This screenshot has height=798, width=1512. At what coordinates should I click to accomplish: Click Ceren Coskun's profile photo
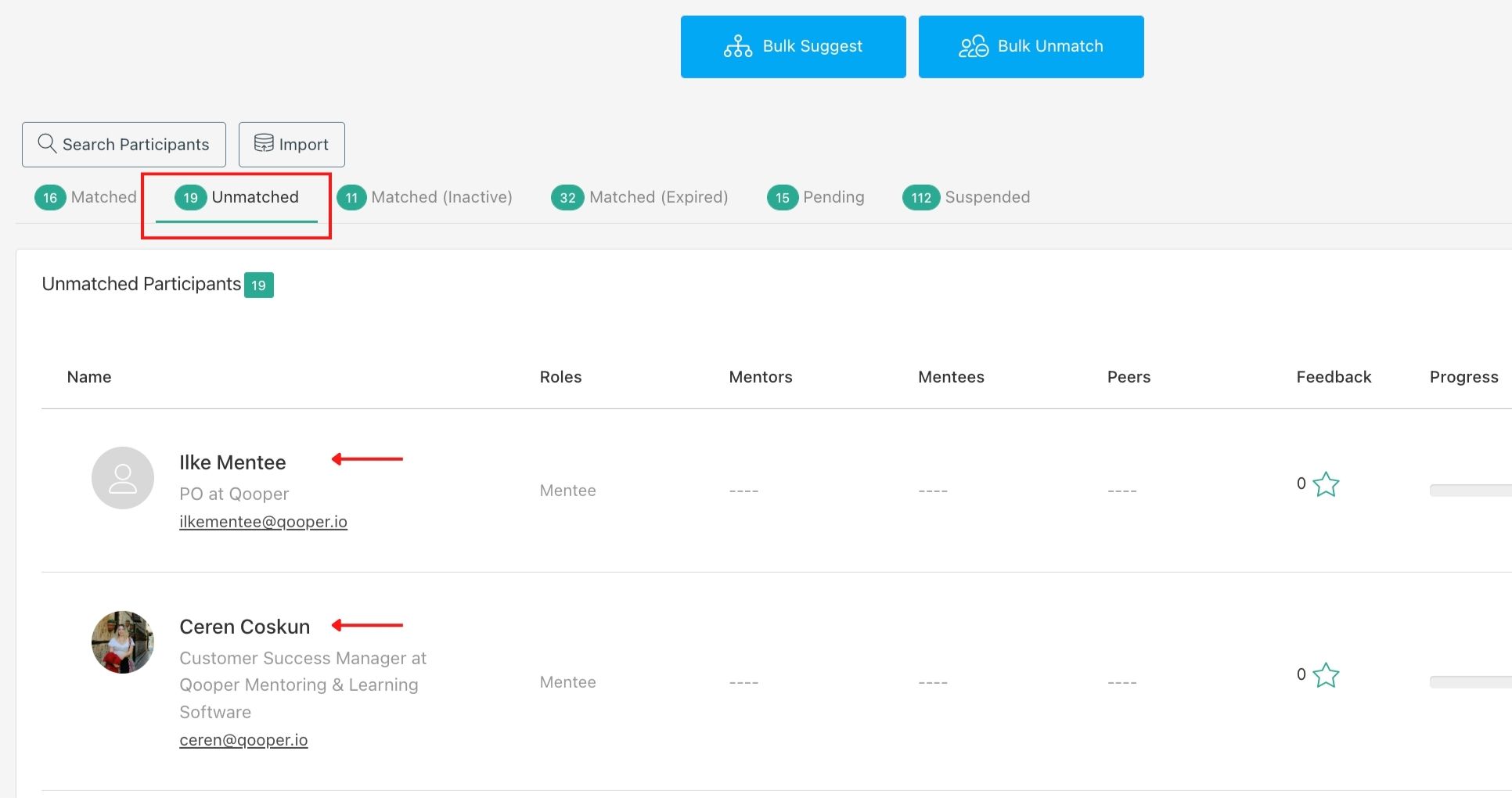tap(122, 642)
